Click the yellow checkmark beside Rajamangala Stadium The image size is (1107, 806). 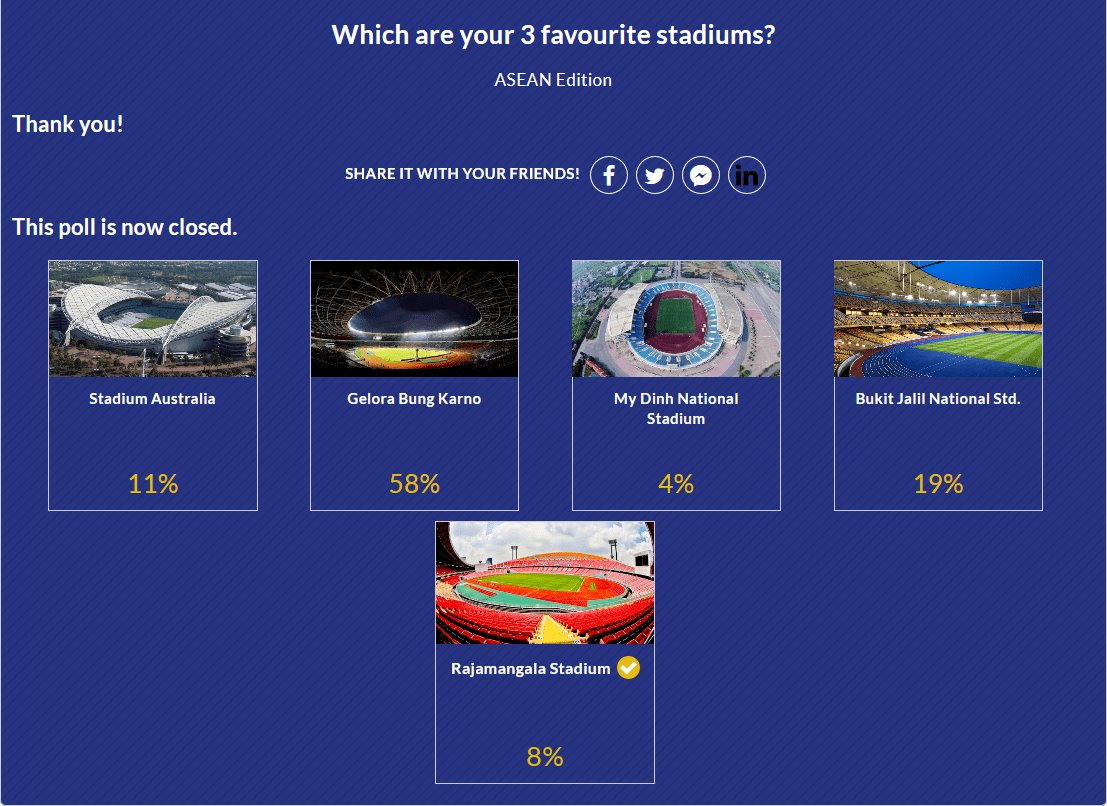pyautogui.click(x=628, y=668)
